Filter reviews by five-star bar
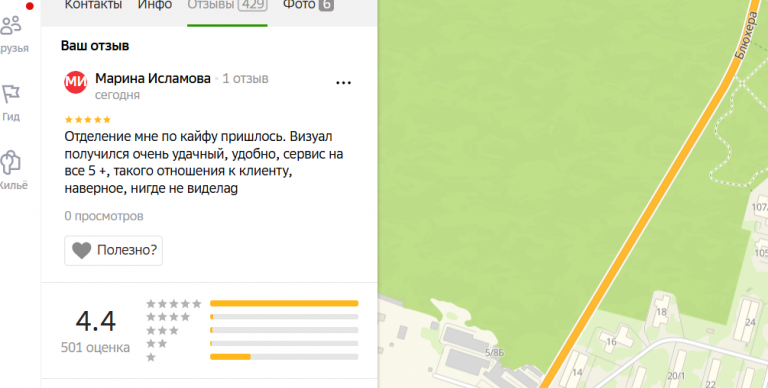The width and height of the screenshot is (768, 388). 284,304
